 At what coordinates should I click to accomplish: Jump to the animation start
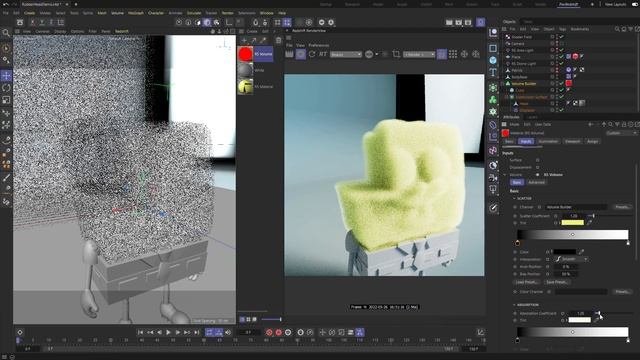(140, 332)
